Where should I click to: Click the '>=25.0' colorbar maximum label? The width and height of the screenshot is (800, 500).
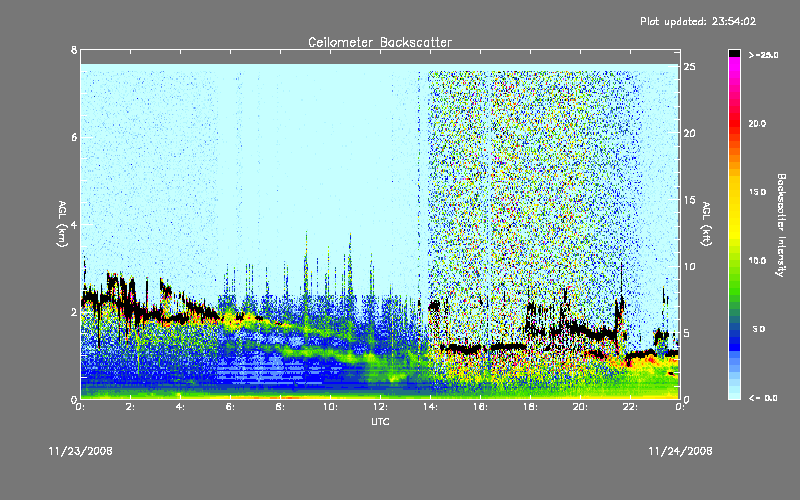point(763,55)
